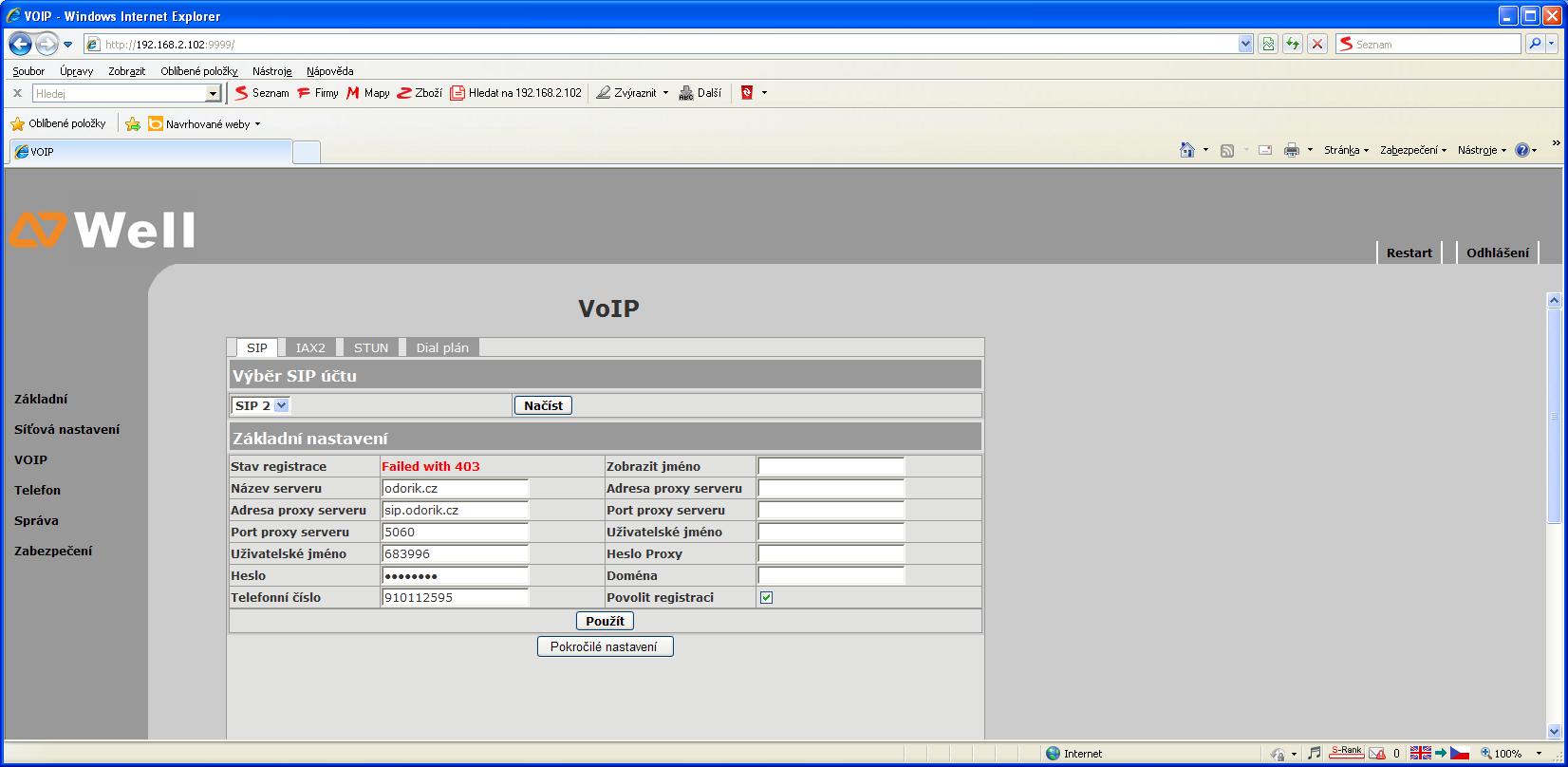Open Zboží from the Seznam toolbar
Viewport: 1568px width, 767px height.
420,93
